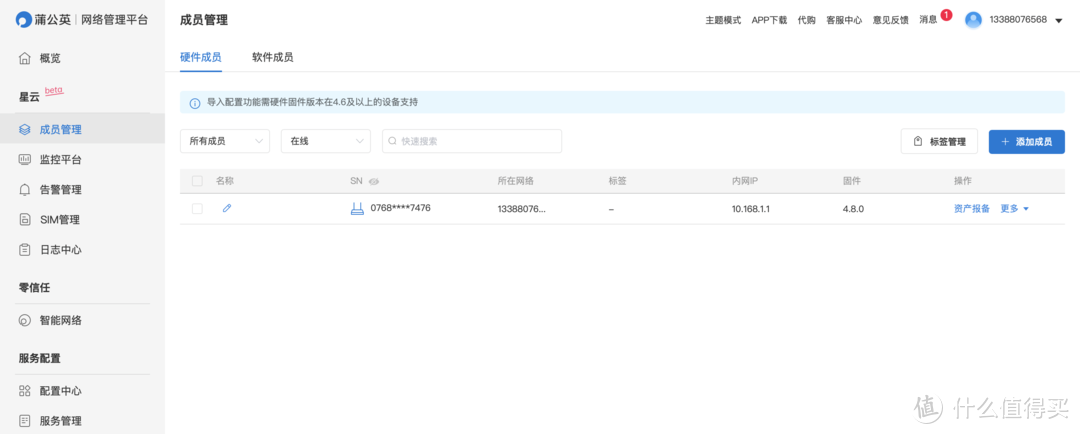
Task: Click the 智能网络 icon
Action: (x=25, y=320)
